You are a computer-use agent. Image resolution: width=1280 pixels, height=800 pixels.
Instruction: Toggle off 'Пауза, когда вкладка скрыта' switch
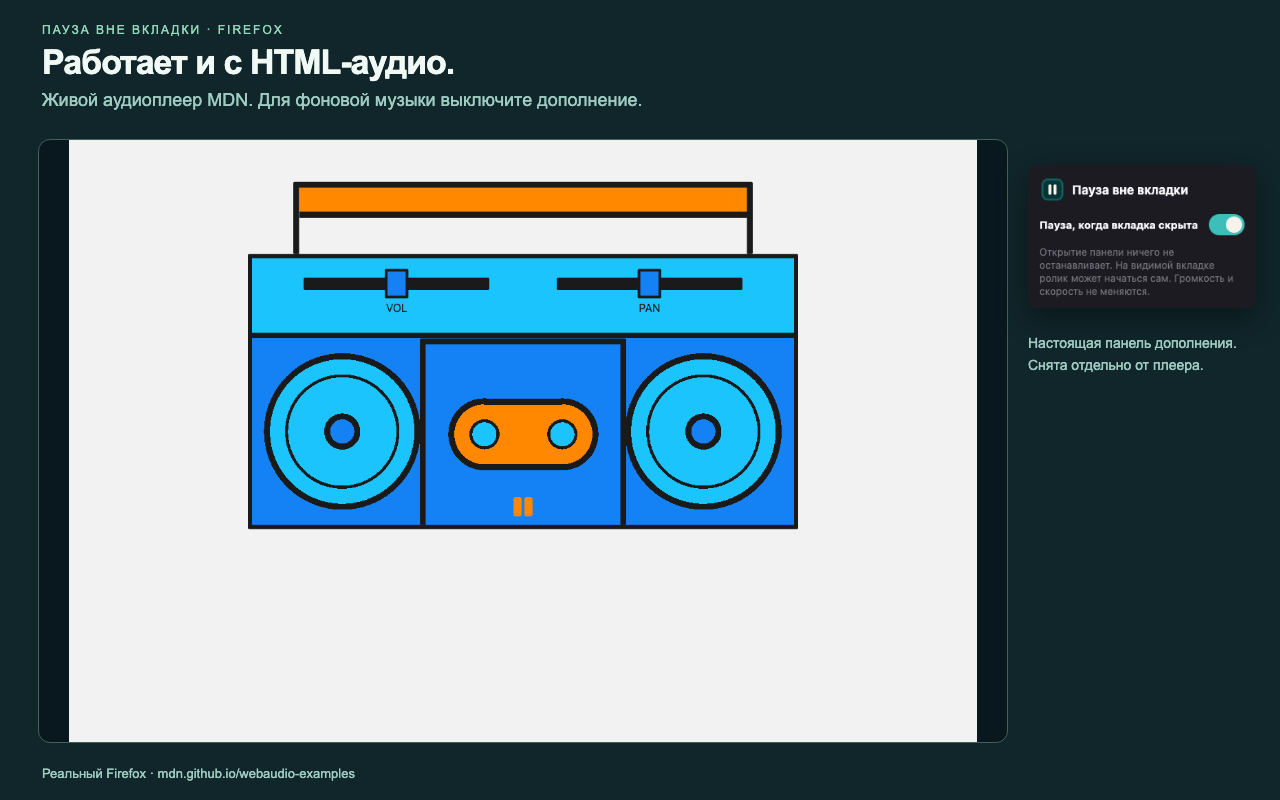click(1226, 225)
